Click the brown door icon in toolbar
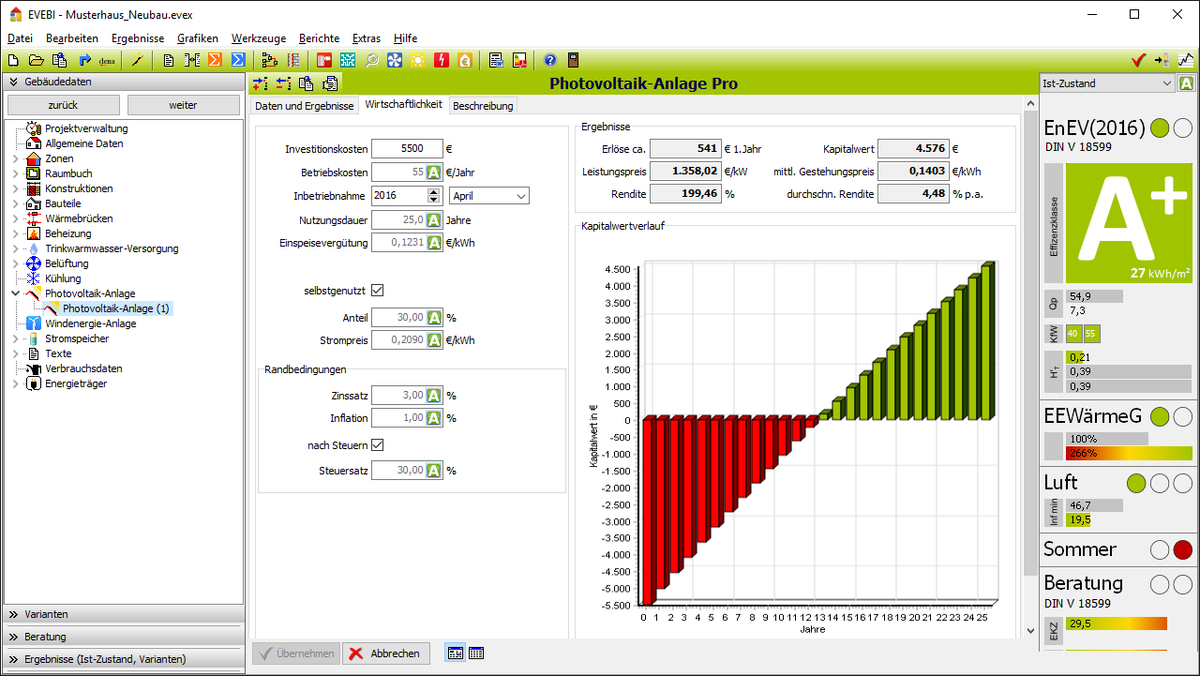This screenshot has width=1200, height=676. point(573,60)
